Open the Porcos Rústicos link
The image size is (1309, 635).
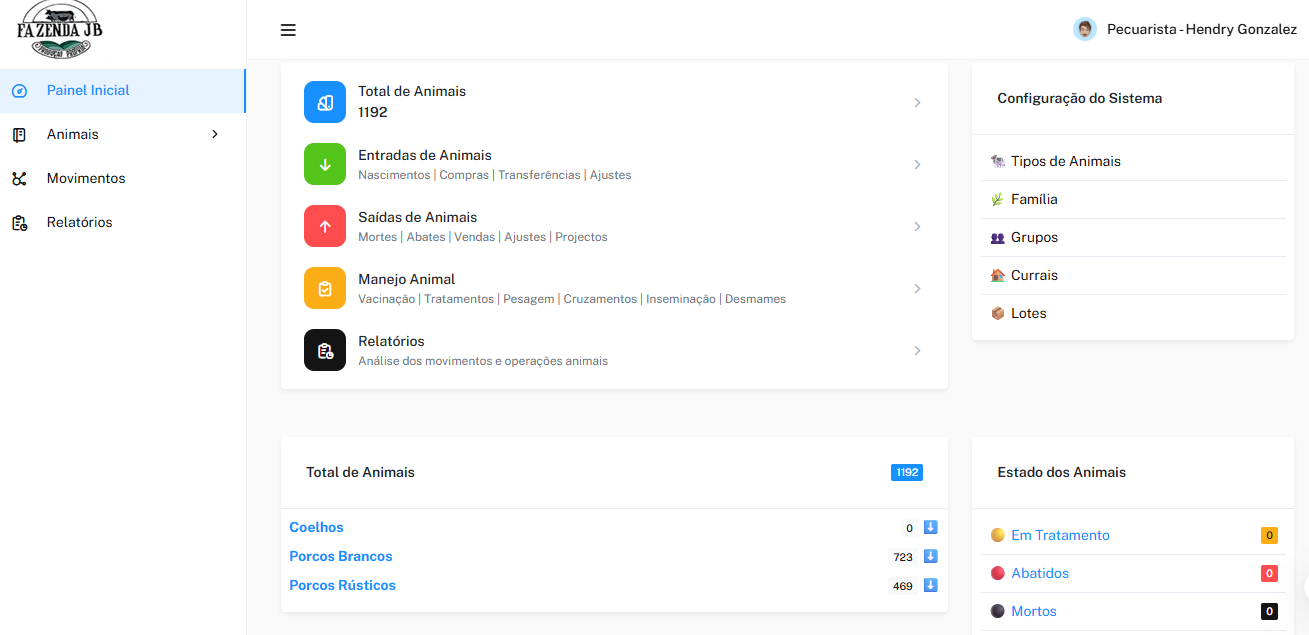point(342,585)
